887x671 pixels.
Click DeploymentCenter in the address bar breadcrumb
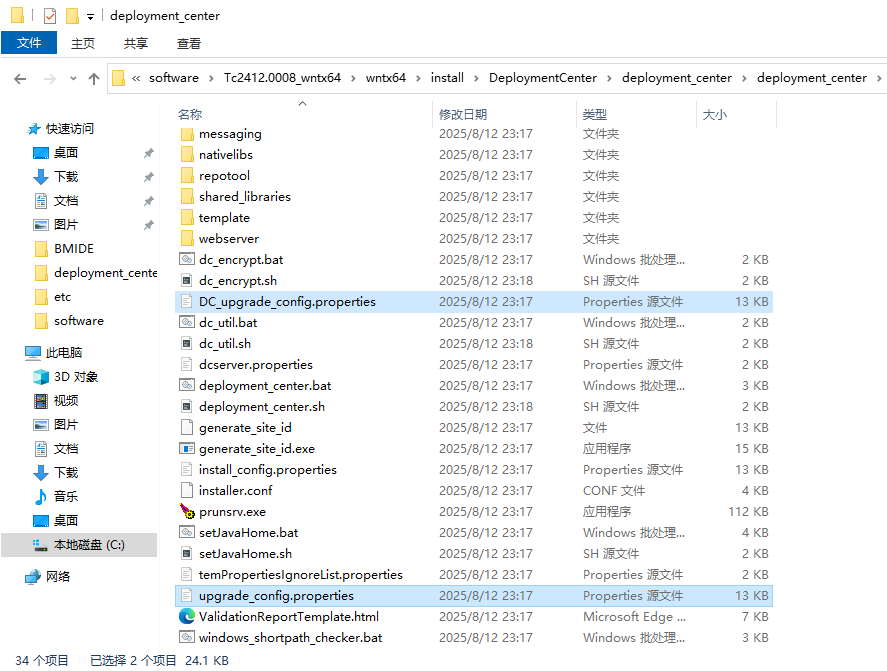coord(545,78)
